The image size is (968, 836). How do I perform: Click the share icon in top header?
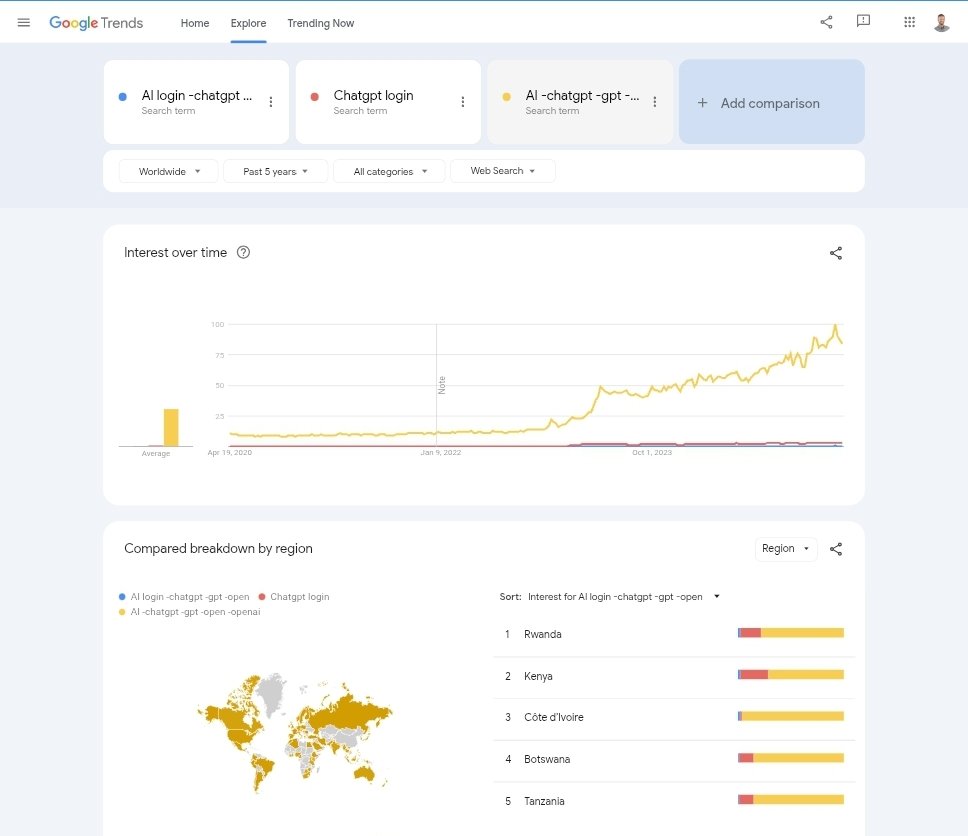pyautogui.click(x=826, y=22)
